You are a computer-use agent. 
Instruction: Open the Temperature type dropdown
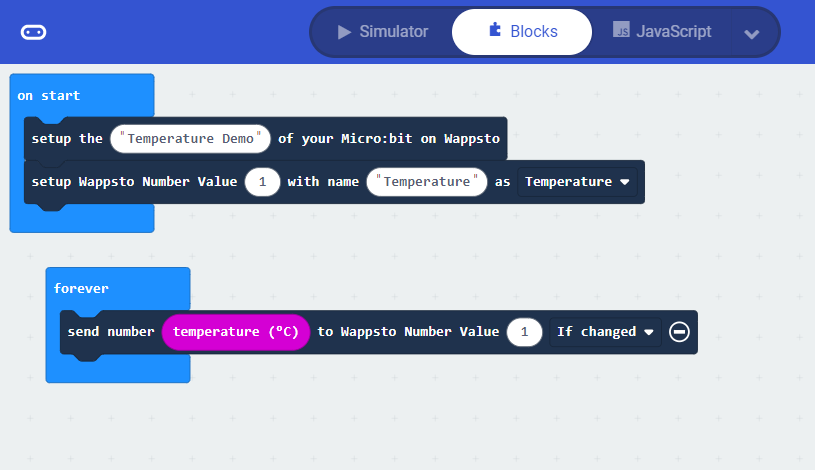(x=577, y=182)
